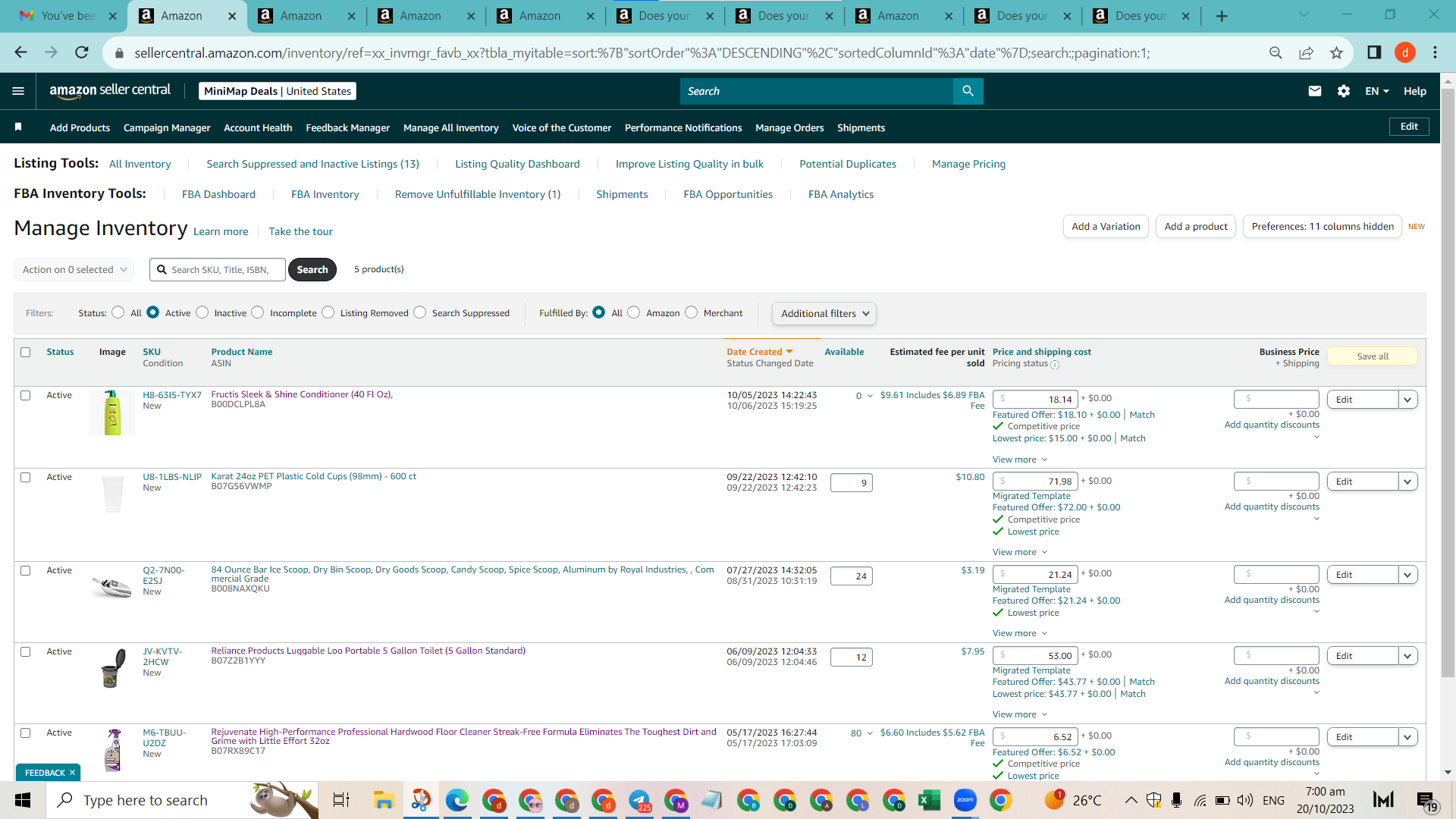Click the bookmark flag icon in navigation bar
This screenshot has width=1456, height=819.
coord(18,127)
